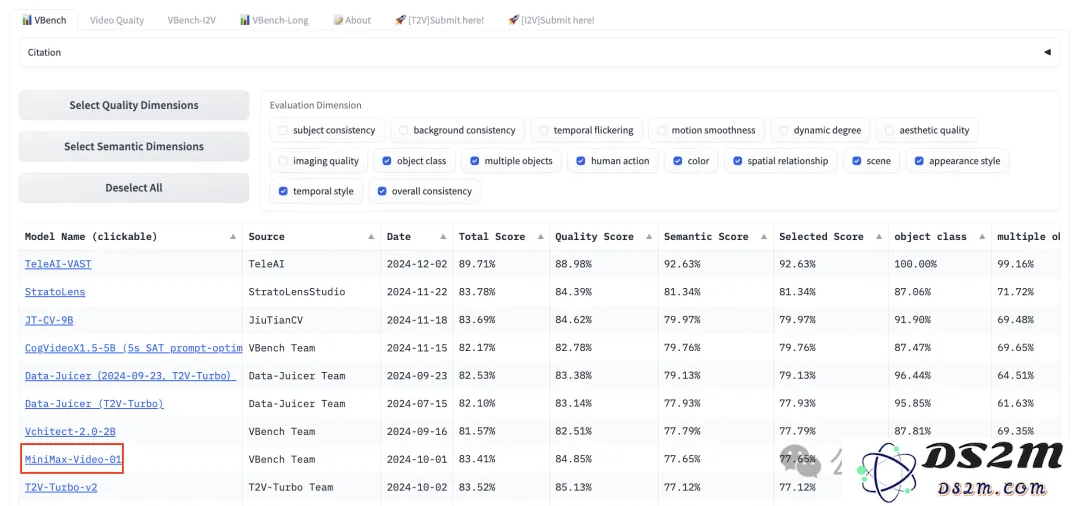Uncheck the color checkbox
This screenshot has height=506, width=1080.
click(x=678, y=161)
